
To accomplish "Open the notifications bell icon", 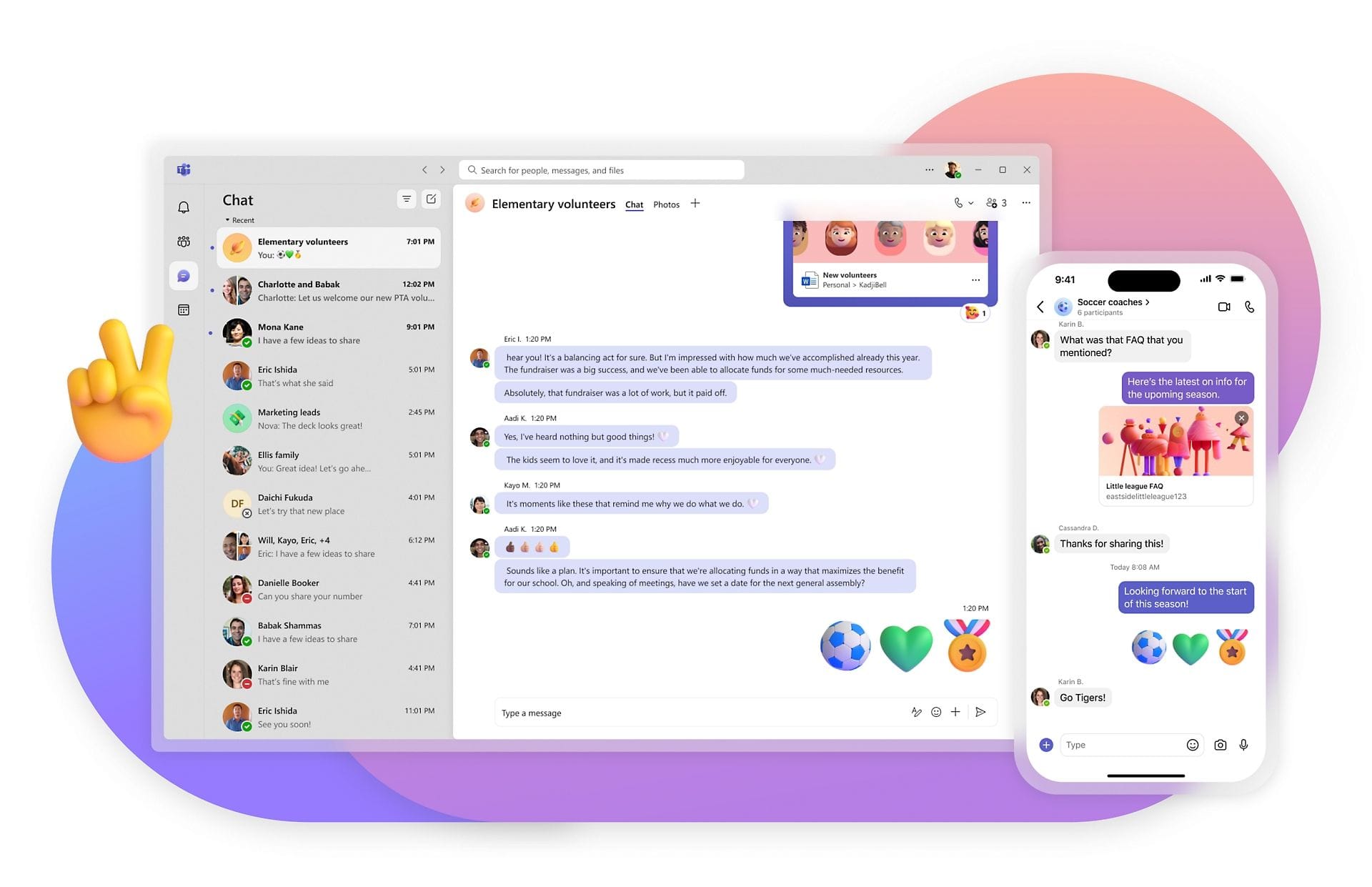I will 184,206.
